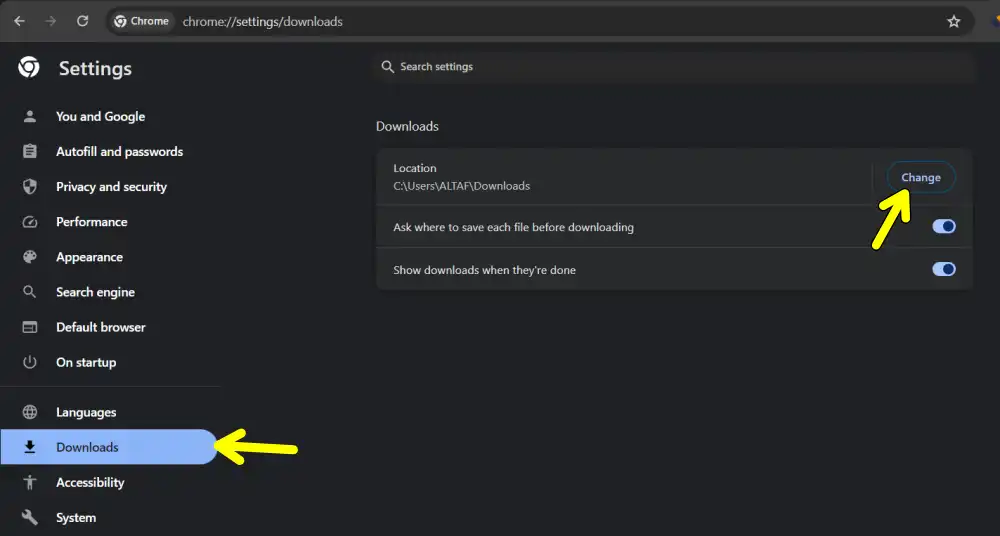
Task: Click the gauge icon for Performance
Action: click(x=29, y=221)
